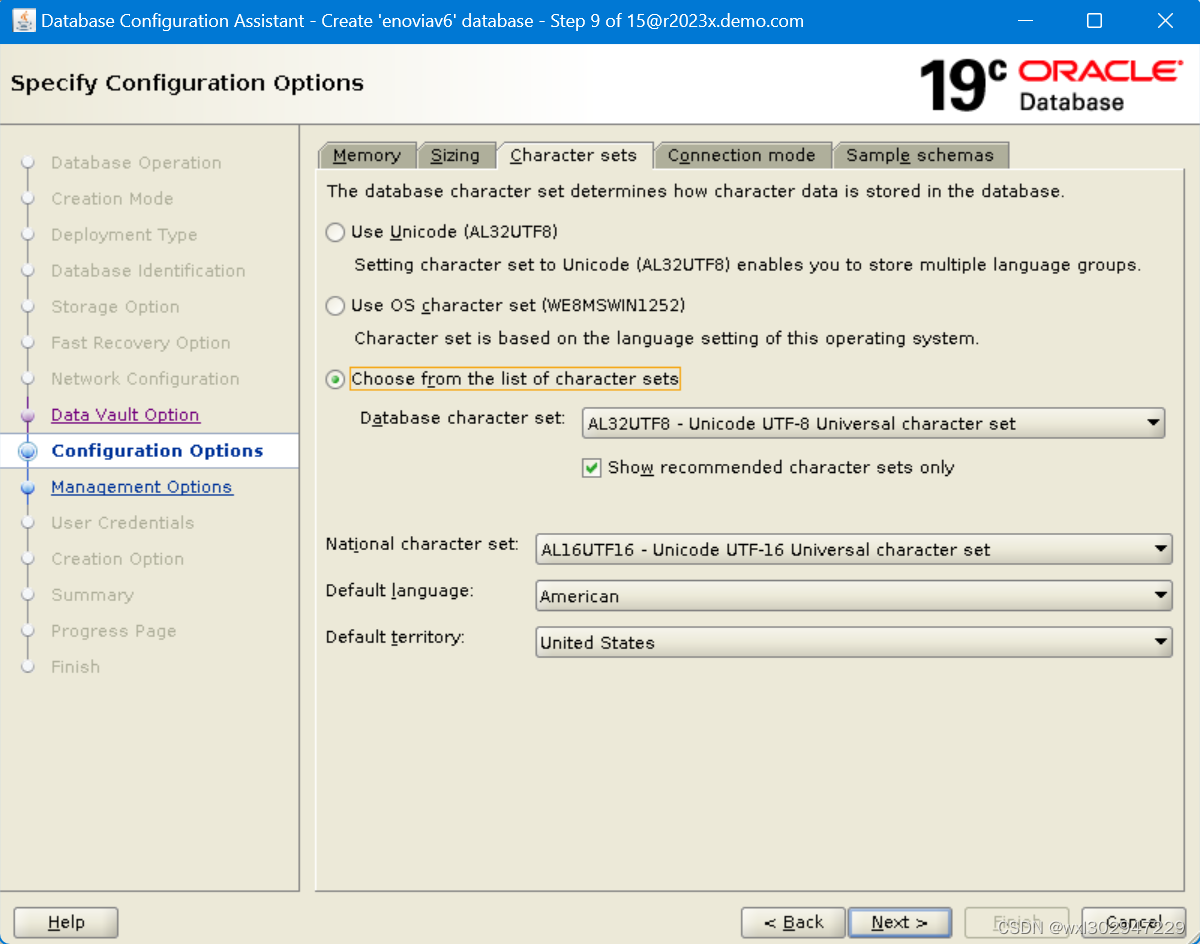1200x944 pixels.
Task: Click the Fast Recovery Option step label
Action: coord(141,343)
